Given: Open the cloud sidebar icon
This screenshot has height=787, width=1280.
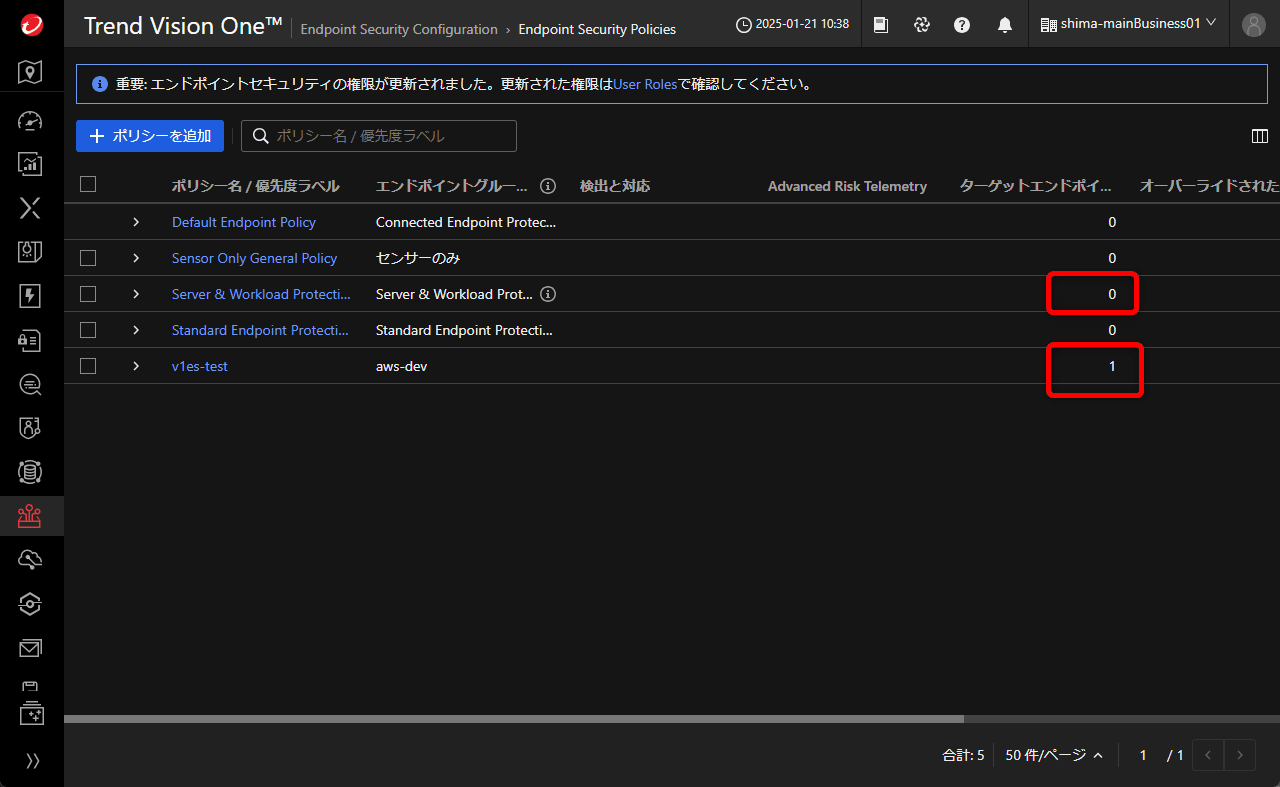Looking at the screenshot, I should click(x=31, y=560).
